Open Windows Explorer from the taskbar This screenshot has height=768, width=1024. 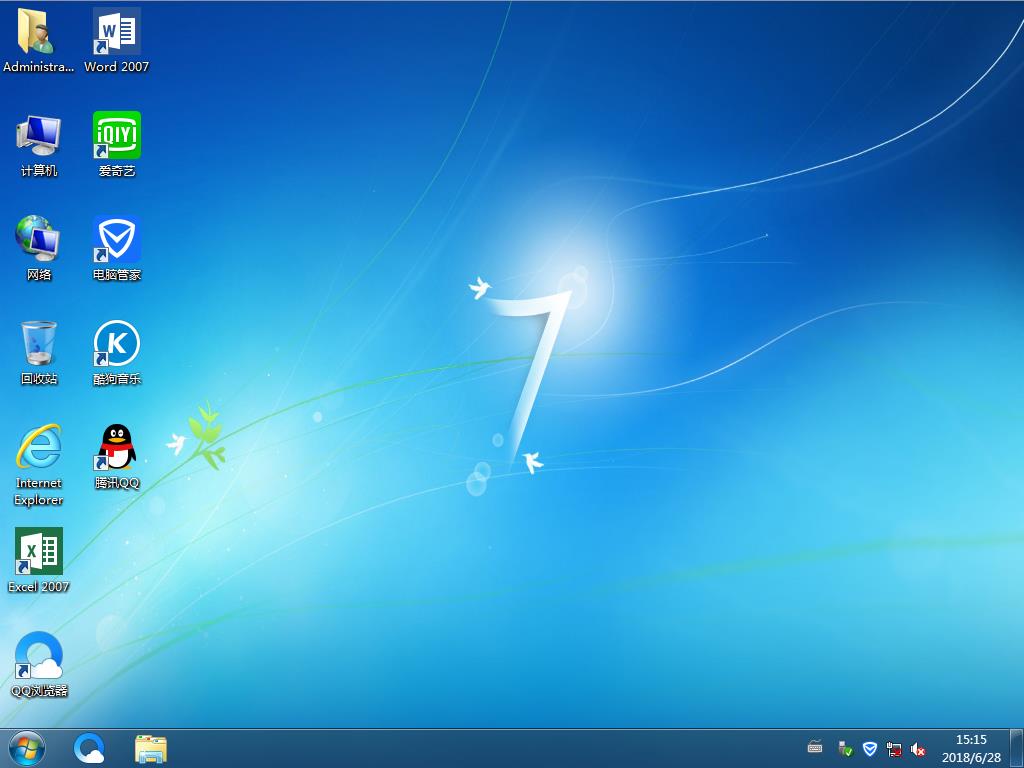pos(151,749)
